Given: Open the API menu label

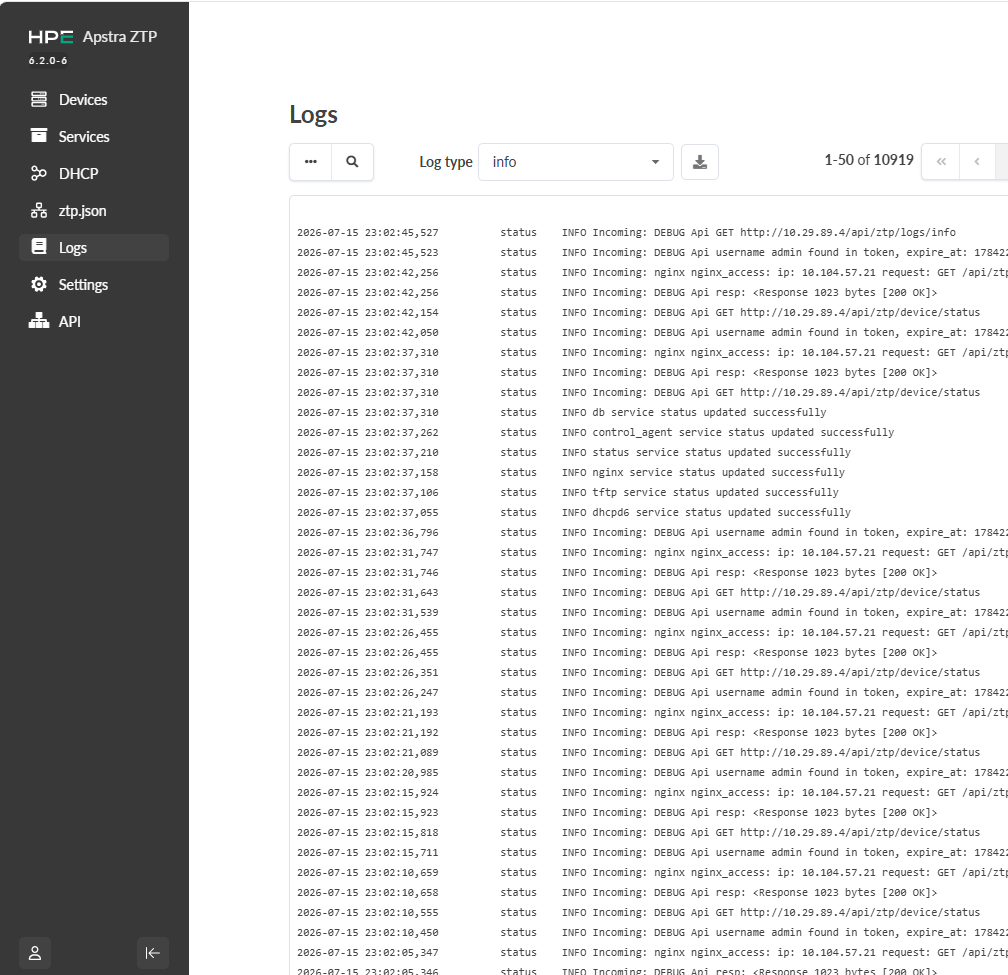Looking at the screenshot, I should click(69, 321).
